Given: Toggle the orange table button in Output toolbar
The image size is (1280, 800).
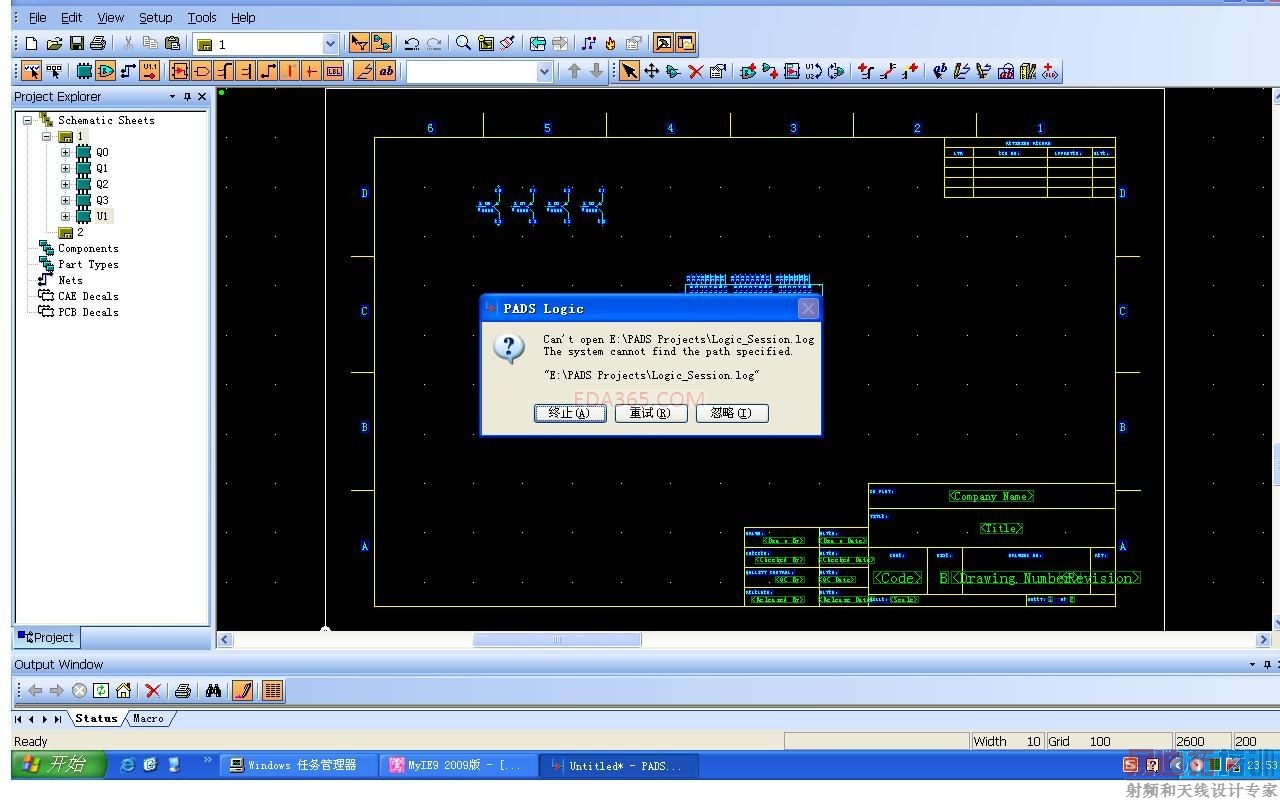Looking at the screenshot, I should pyautogui.click(x=272, y=690).
